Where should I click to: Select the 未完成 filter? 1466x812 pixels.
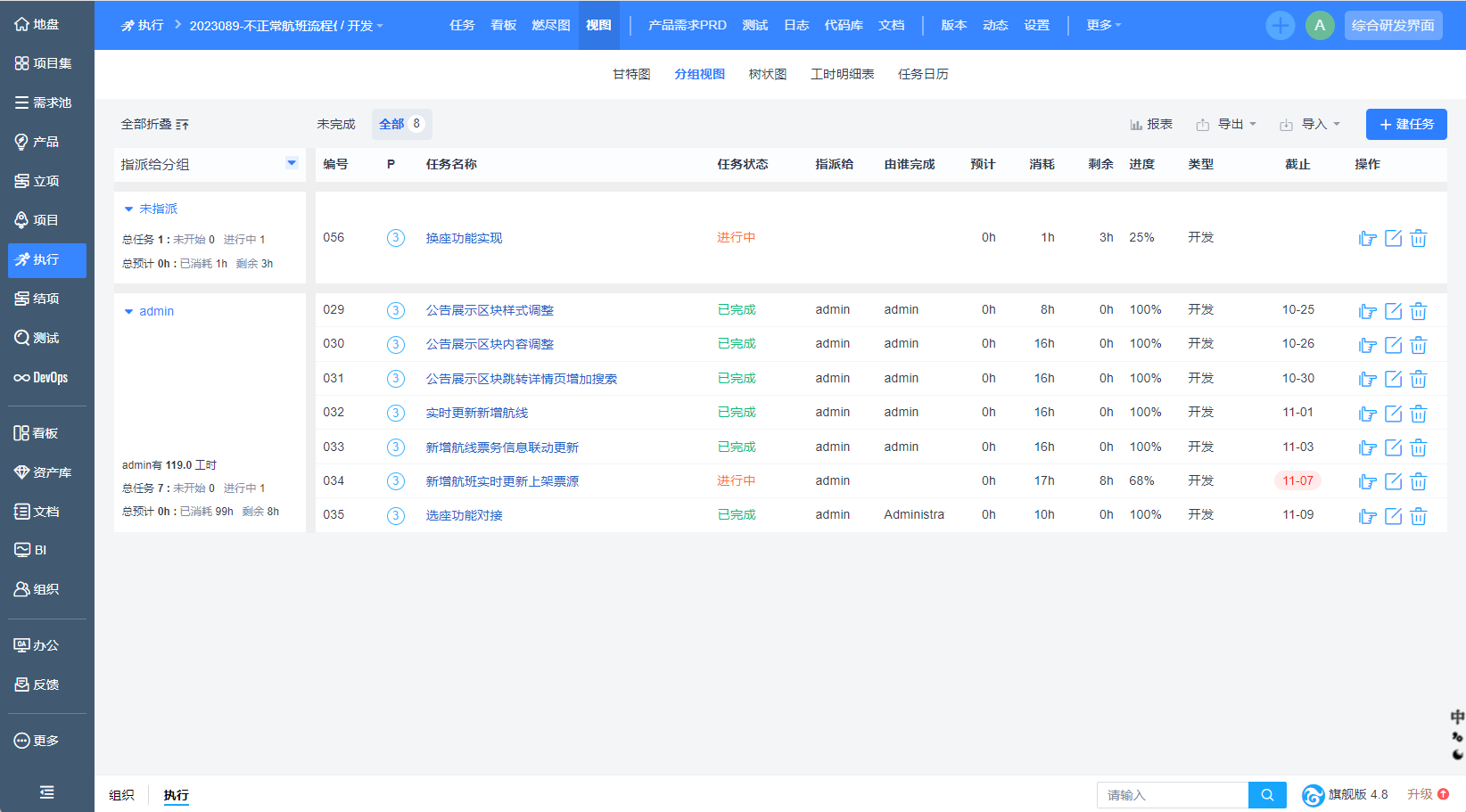pos(335,124)
